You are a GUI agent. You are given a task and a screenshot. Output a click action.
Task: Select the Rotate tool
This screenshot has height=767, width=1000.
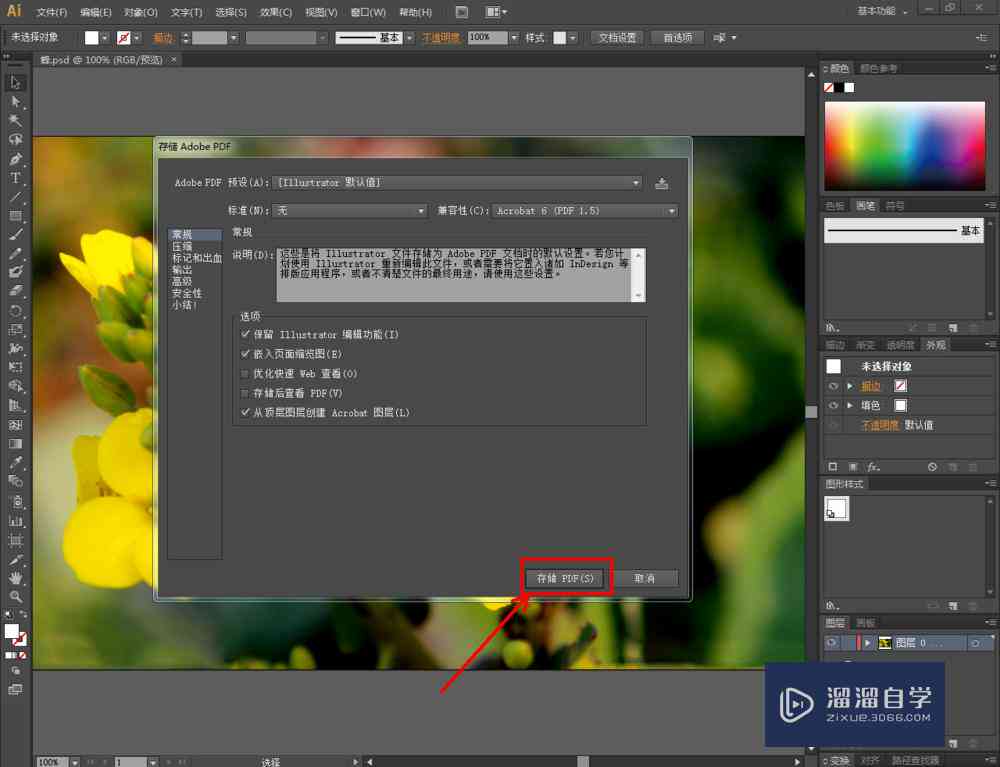[15, 310]
